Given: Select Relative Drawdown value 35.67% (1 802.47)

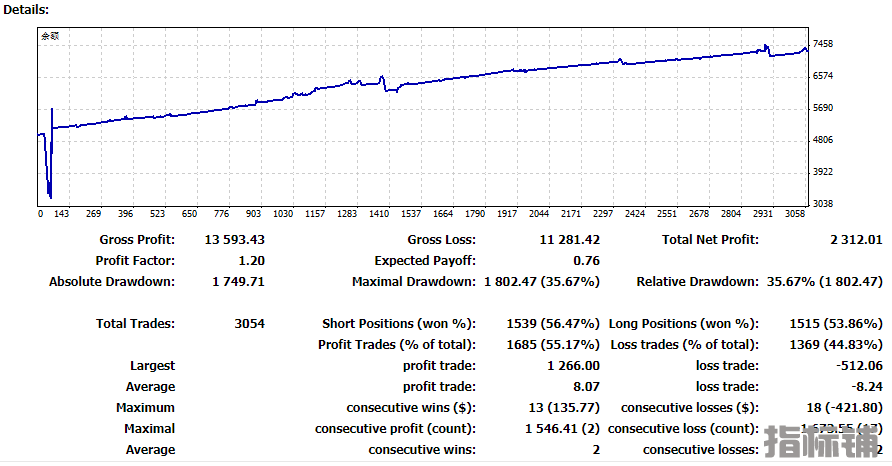Looking at the screenshot, I should (x=825, y=282).
